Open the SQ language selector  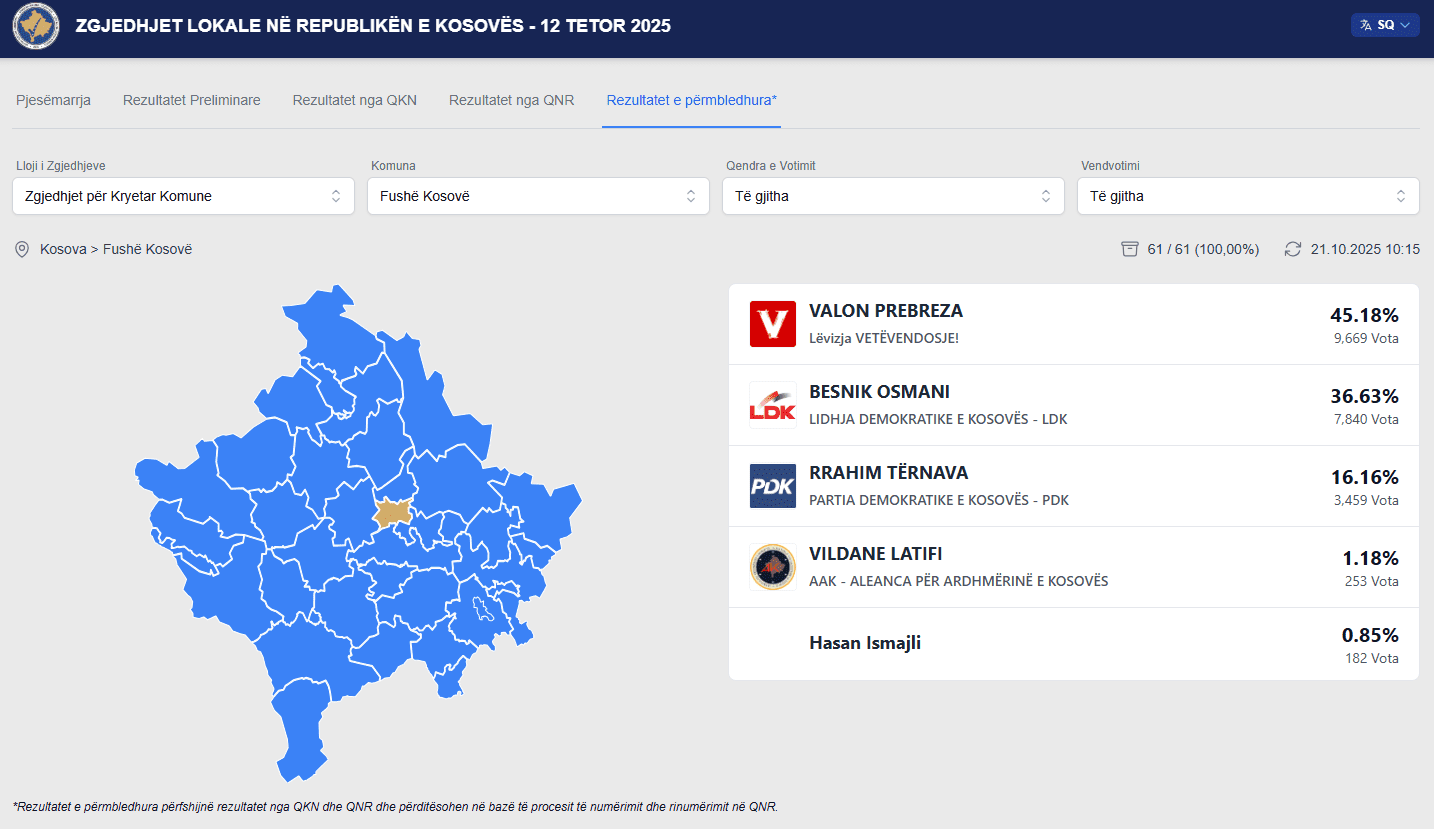pyautogui.click(x=1384, y=25)
